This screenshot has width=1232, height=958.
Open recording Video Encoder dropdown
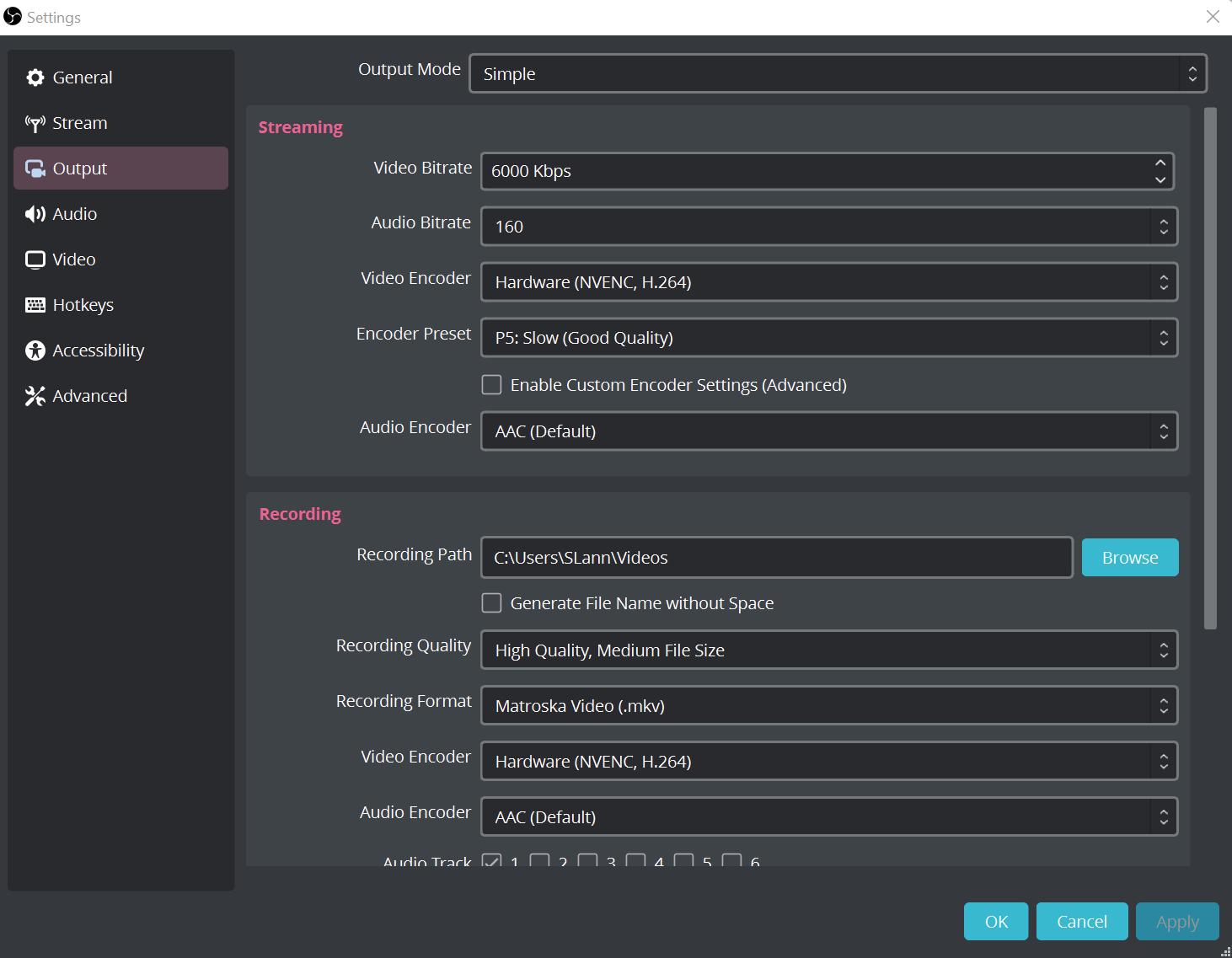coord(829,762)
